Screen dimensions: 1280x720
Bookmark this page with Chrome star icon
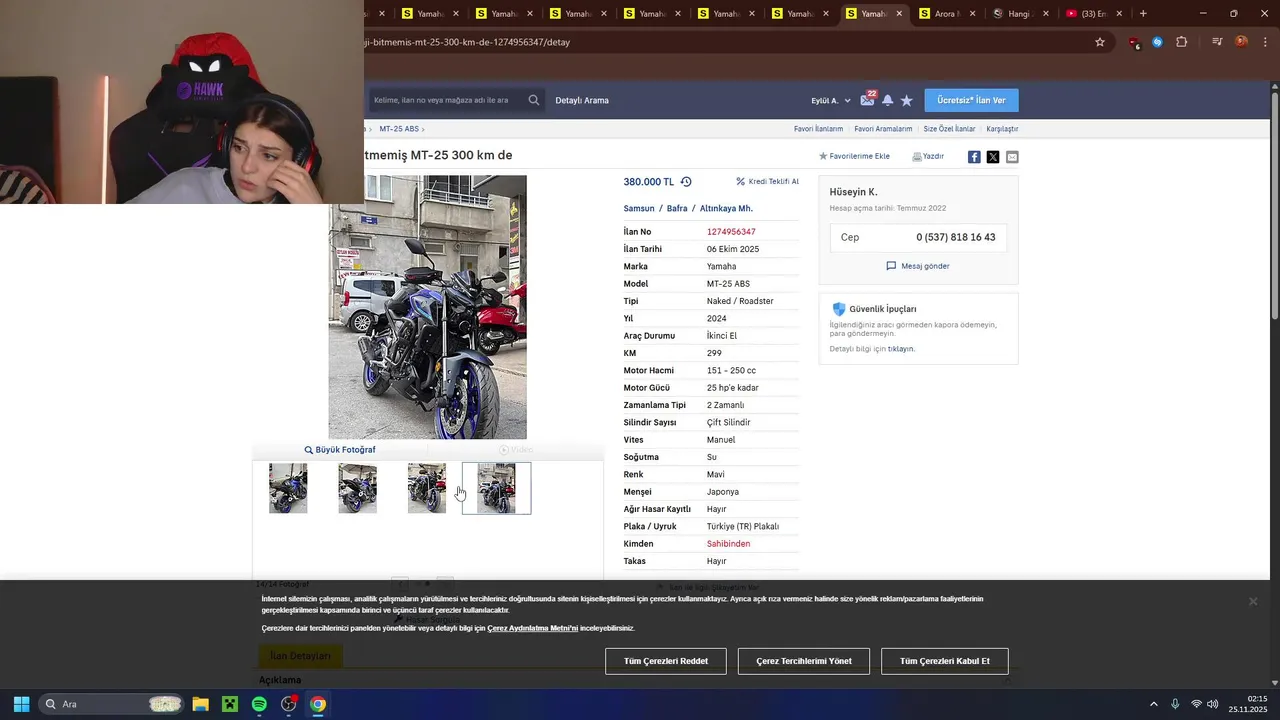click(x=1100, y=42)
